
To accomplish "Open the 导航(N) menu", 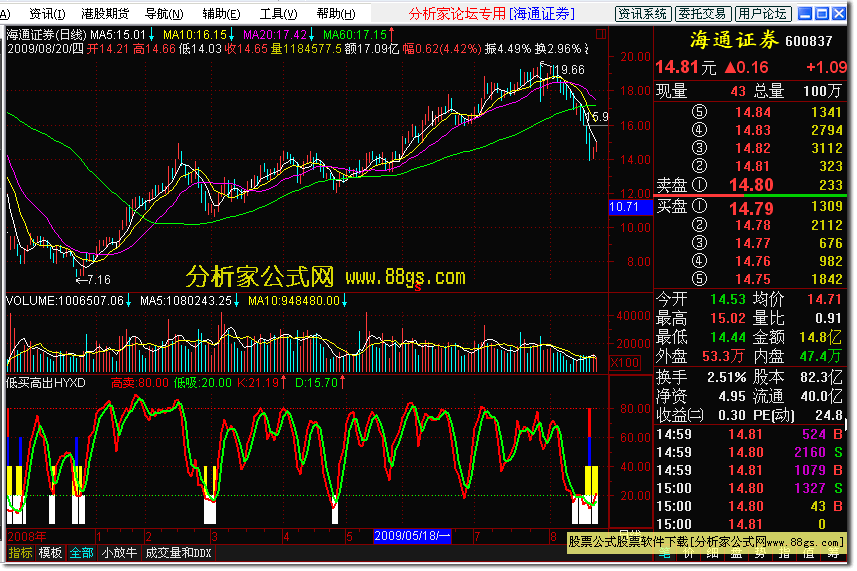I will (x=164, y=14).
